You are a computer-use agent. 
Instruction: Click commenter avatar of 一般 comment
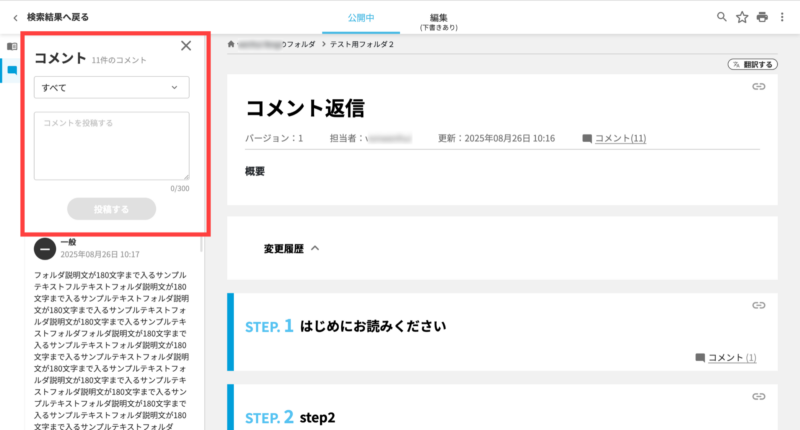tap(45, 249)
